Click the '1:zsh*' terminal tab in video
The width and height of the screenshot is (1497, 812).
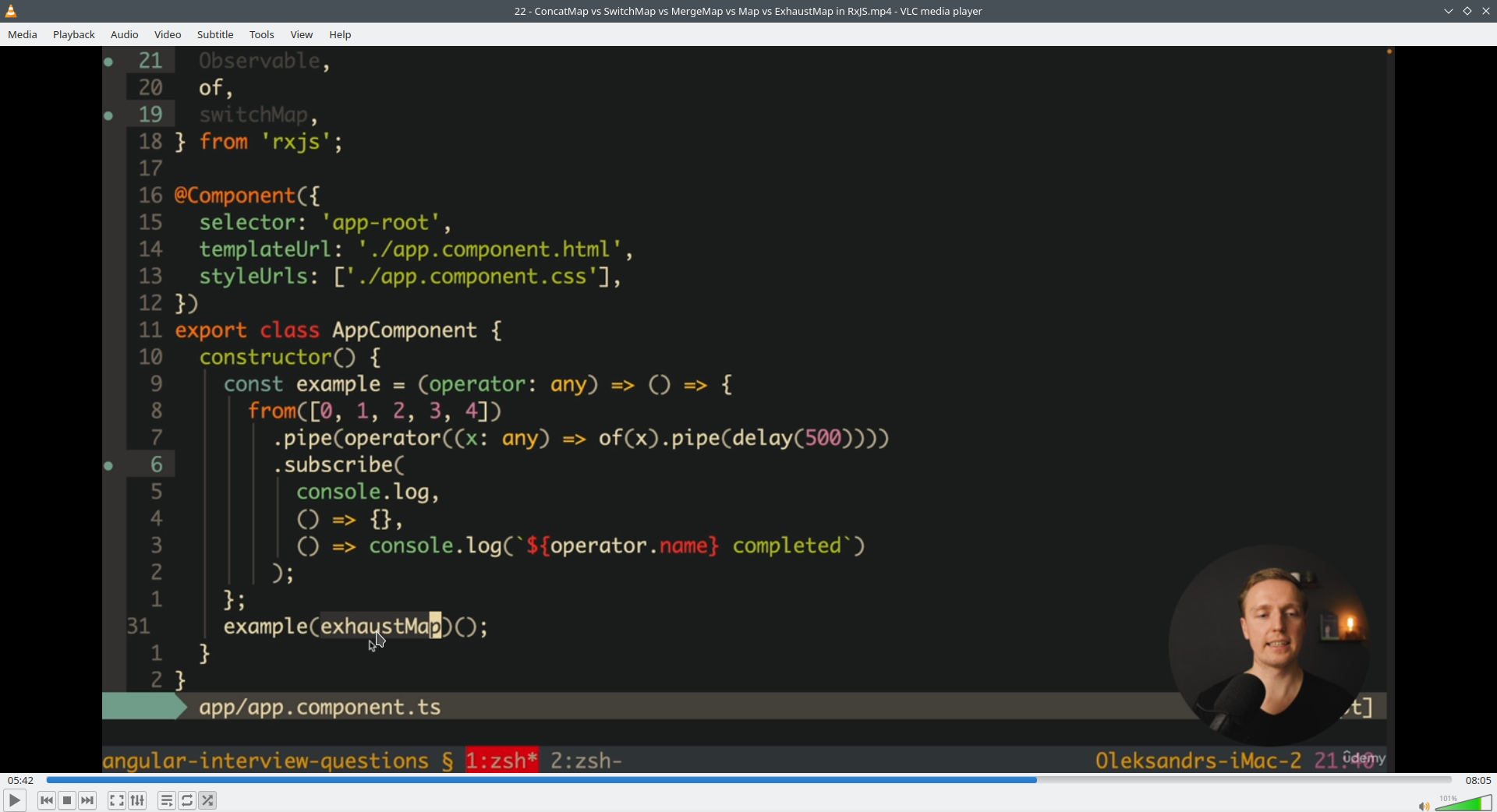click(502, 760)
